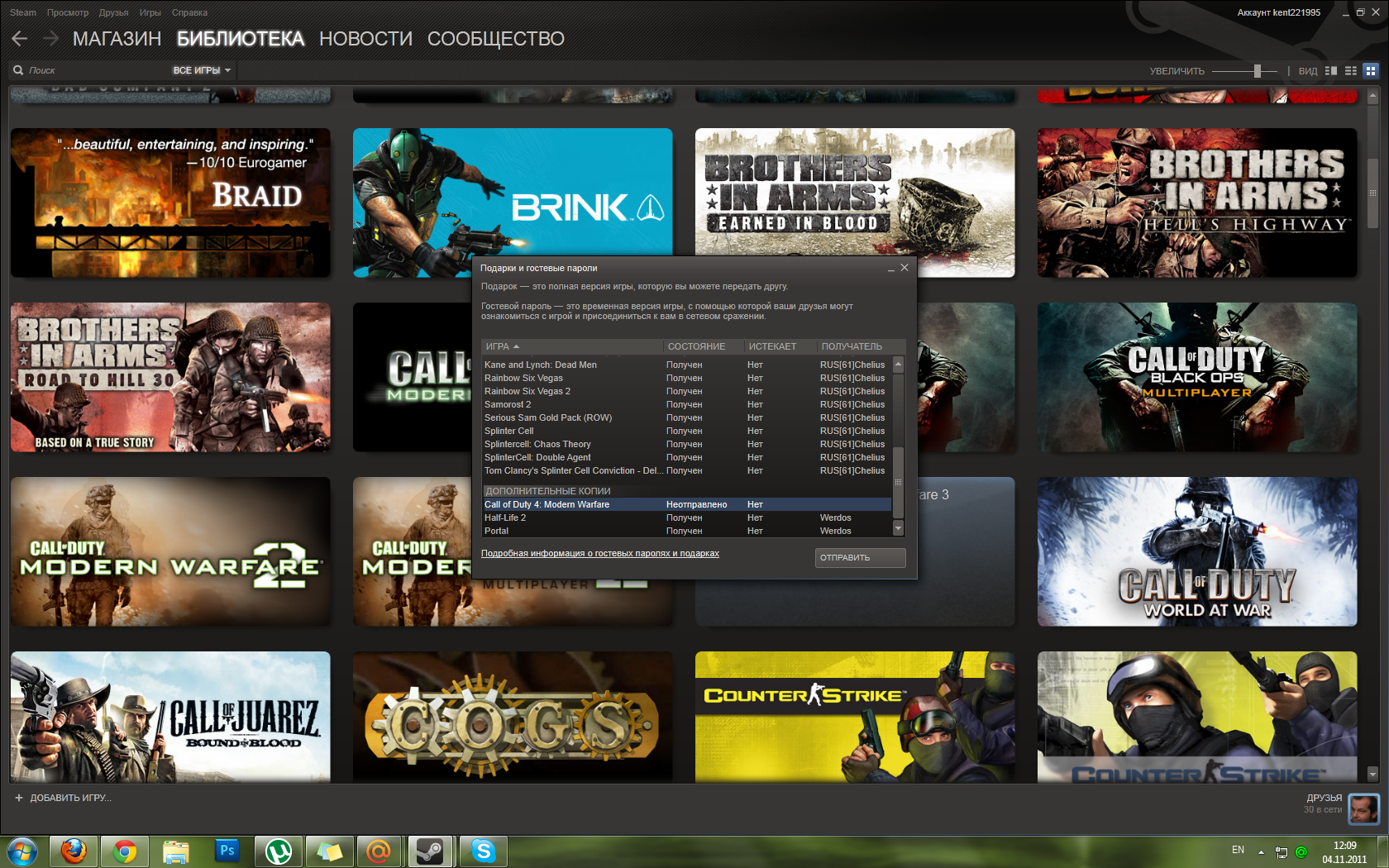1389x868 pixels.
Task: Open Mail.ru Agent from the taskbar
Action: point(379,851)
